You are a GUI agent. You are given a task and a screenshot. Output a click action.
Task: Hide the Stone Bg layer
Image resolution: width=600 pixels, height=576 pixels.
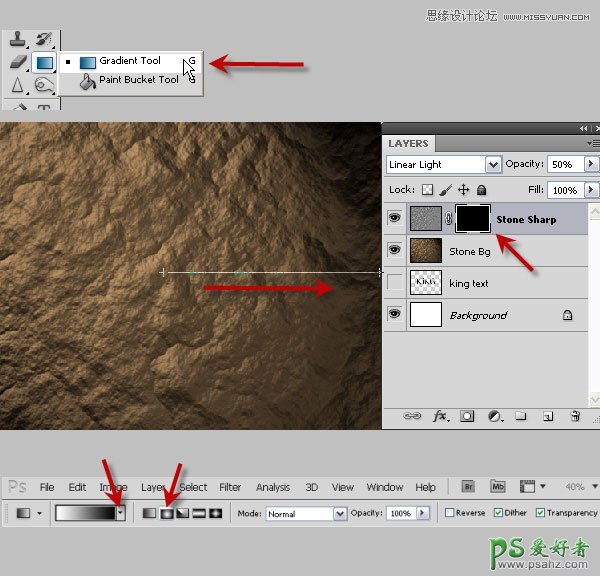point(395,251)
